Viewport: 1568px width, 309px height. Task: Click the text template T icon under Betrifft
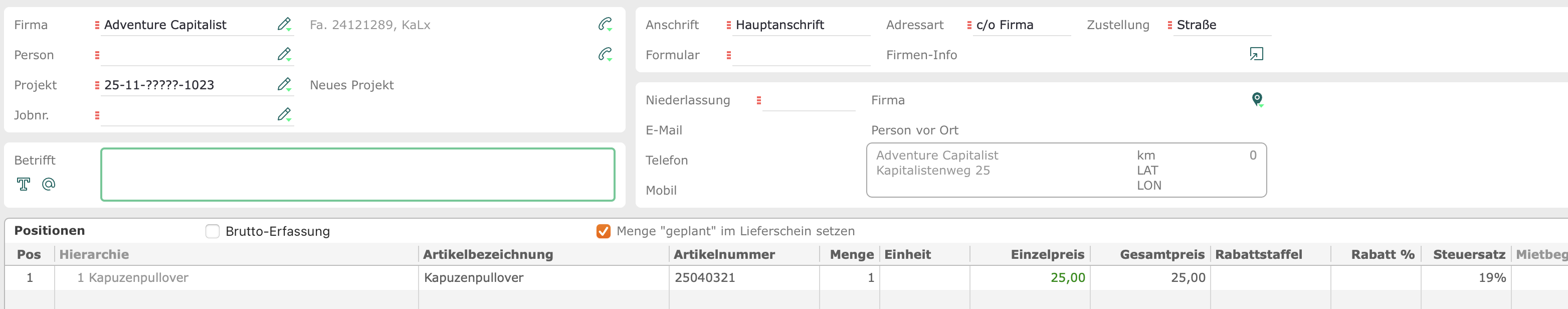click(x=24, y=184)
